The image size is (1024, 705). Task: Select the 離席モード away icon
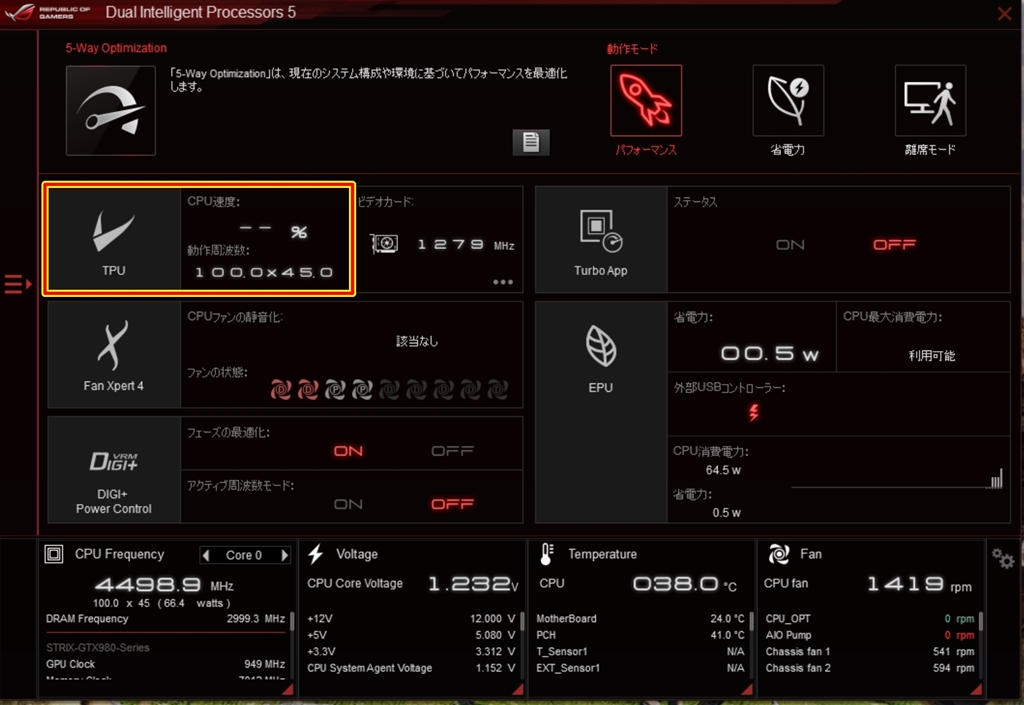[x=930, y=100]
